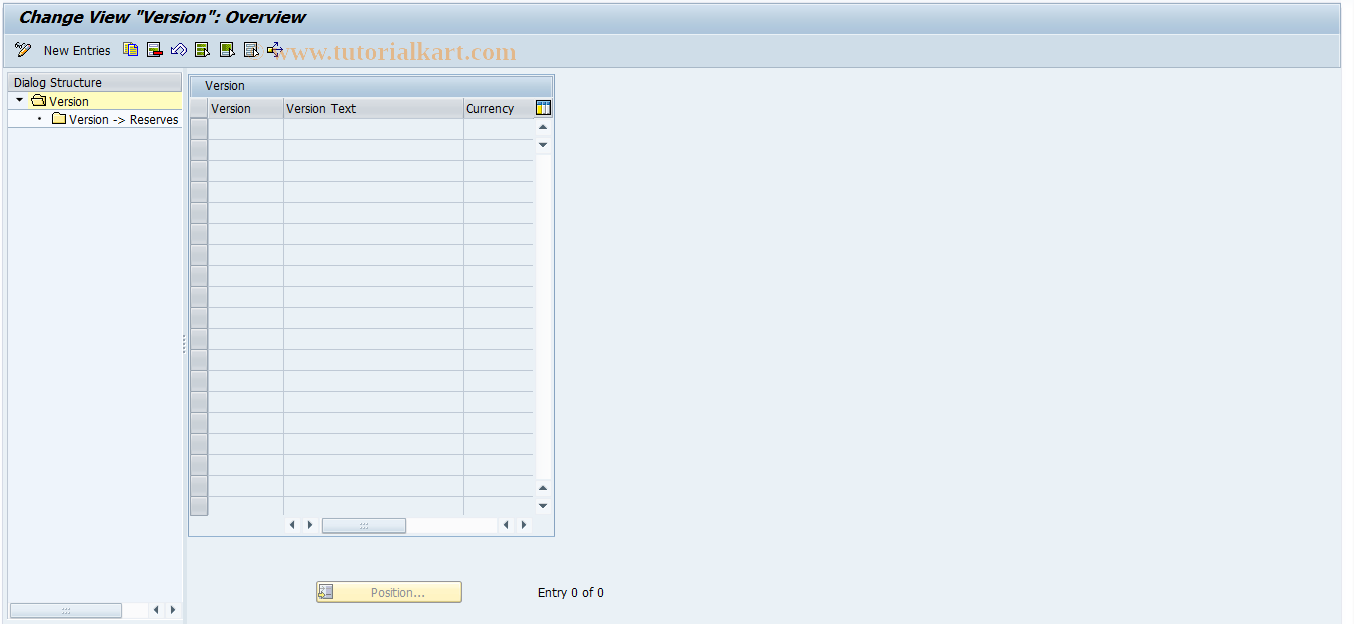The width and height of the screenshot is (1354, 624).
Task: Click the Select All icon
Action: [x=203, y=50]
